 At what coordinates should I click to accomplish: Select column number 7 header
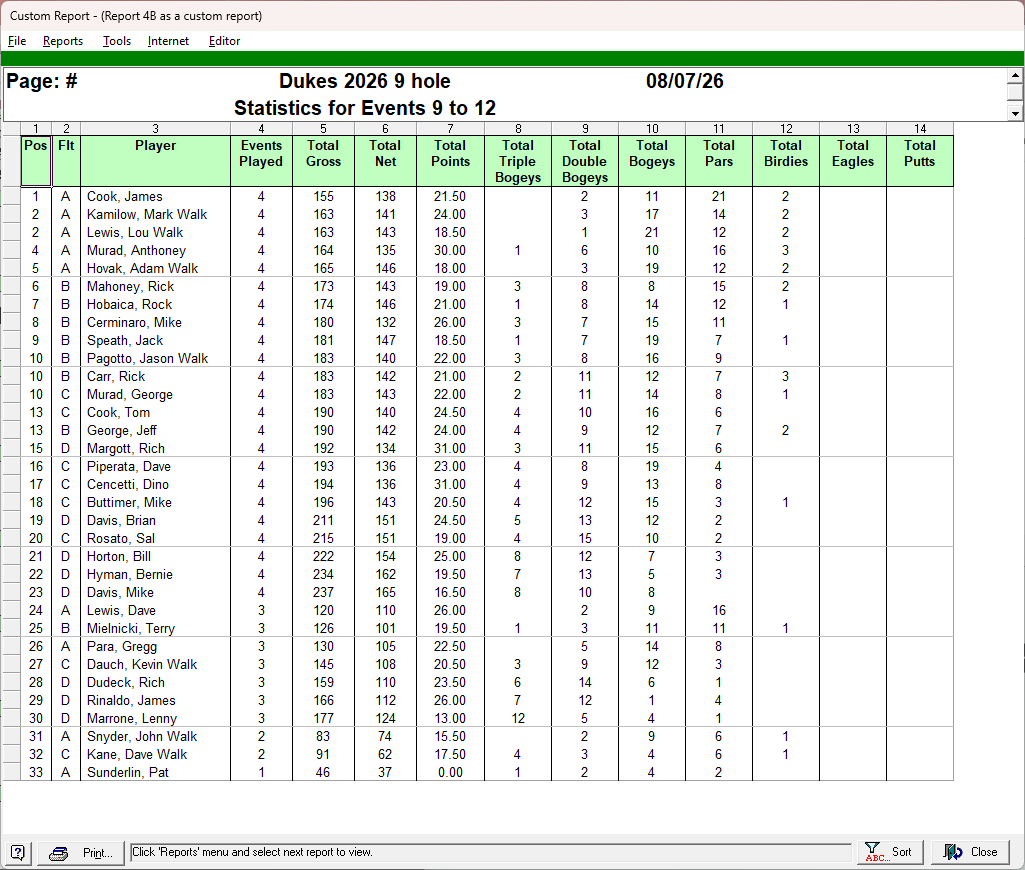(450, 129)
